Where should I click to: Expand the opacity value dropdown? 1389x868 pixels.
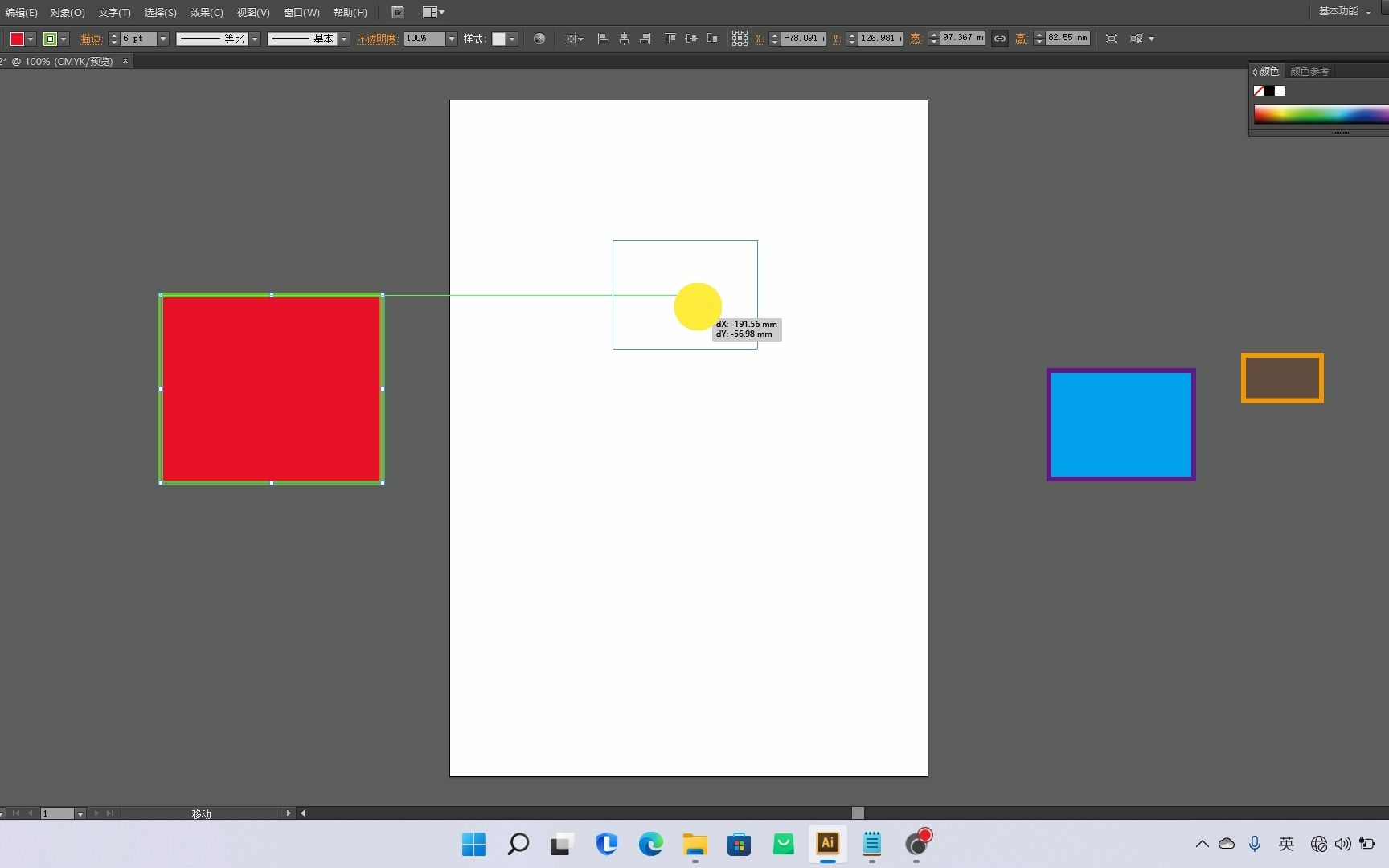click(452, 39)
